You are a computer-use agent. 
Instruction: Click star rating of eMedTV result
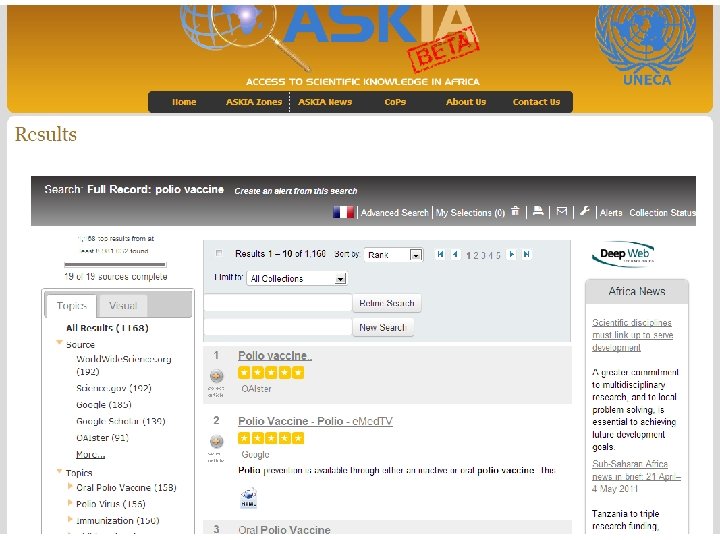point(271,438)
